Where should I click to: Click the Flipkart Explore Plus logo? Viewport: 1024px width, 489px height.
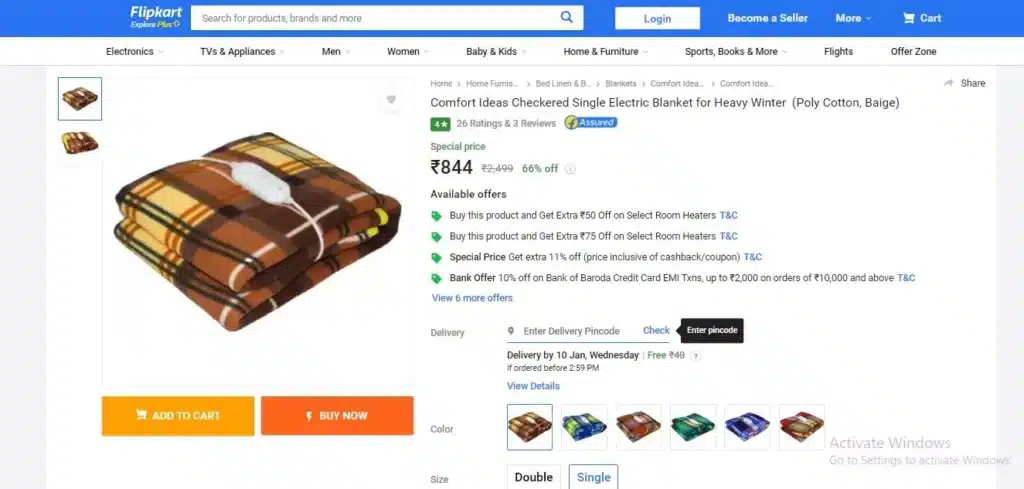coord(155,18)
